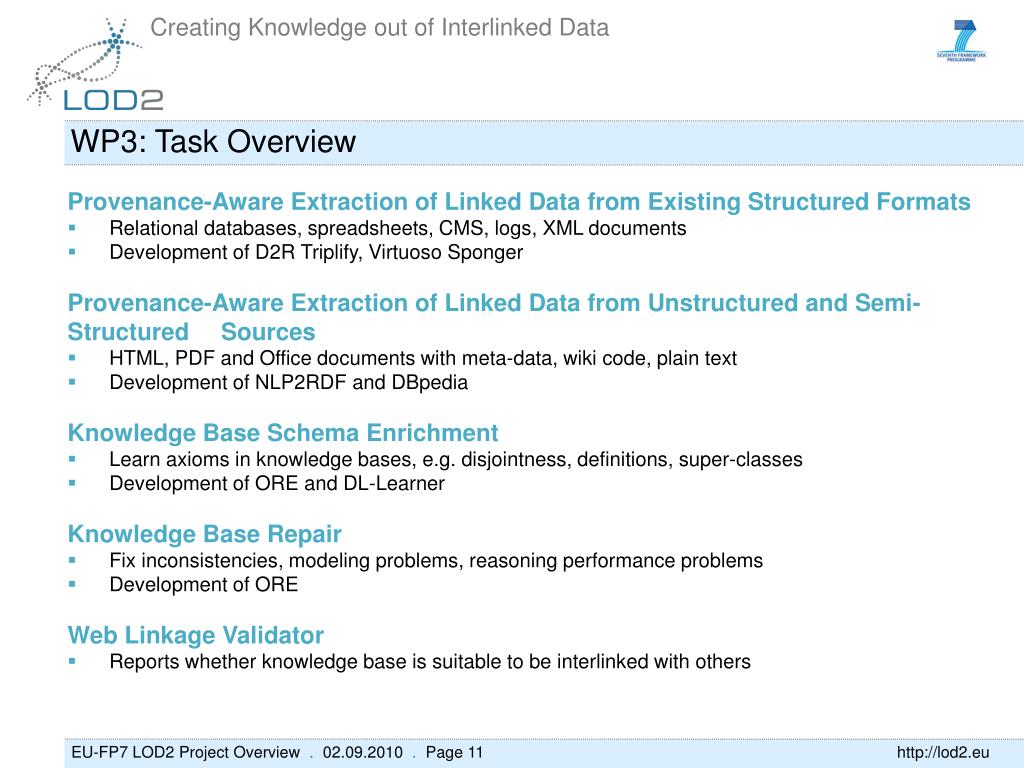Click 'Development of ORE and DL-Learner' text
The height and width of the screenshot is (768, 1024).
point(276,484)
